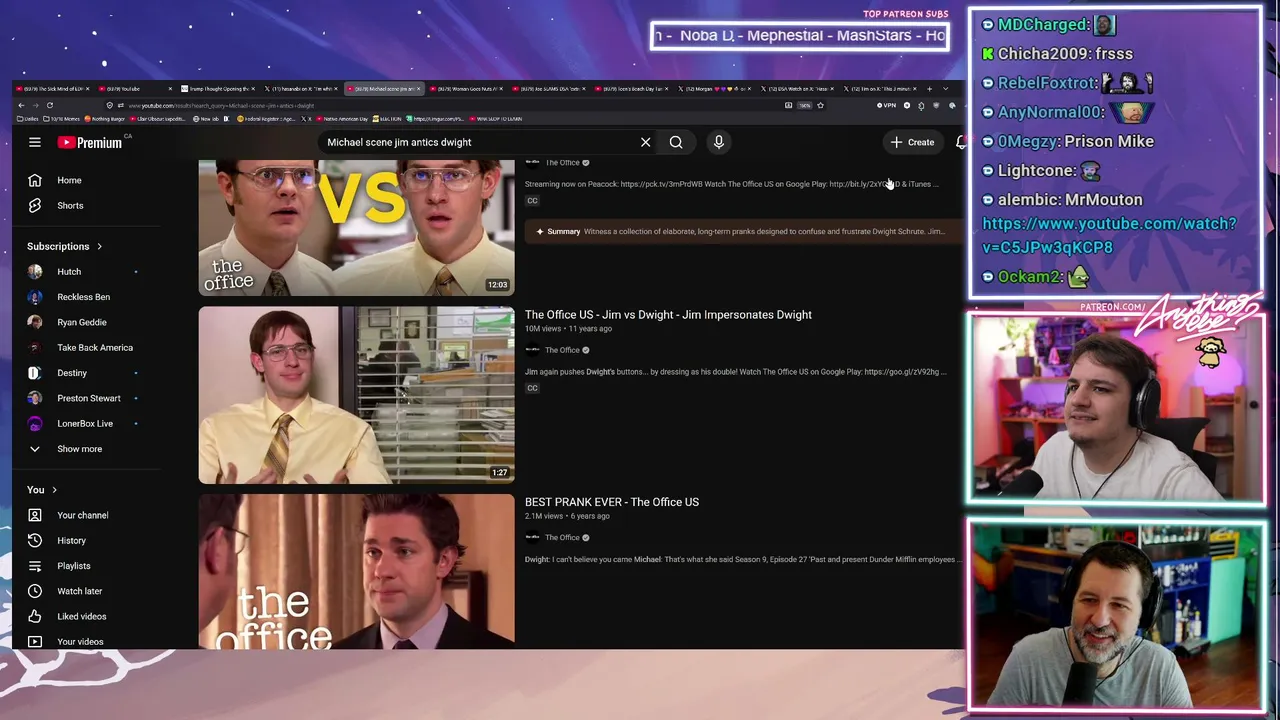Open The Office channel under Jim Impersonates Dwight
Image resolution: width=1280 pixels, height=720 pixels.
pyautogui.click(x=562, y=350)
